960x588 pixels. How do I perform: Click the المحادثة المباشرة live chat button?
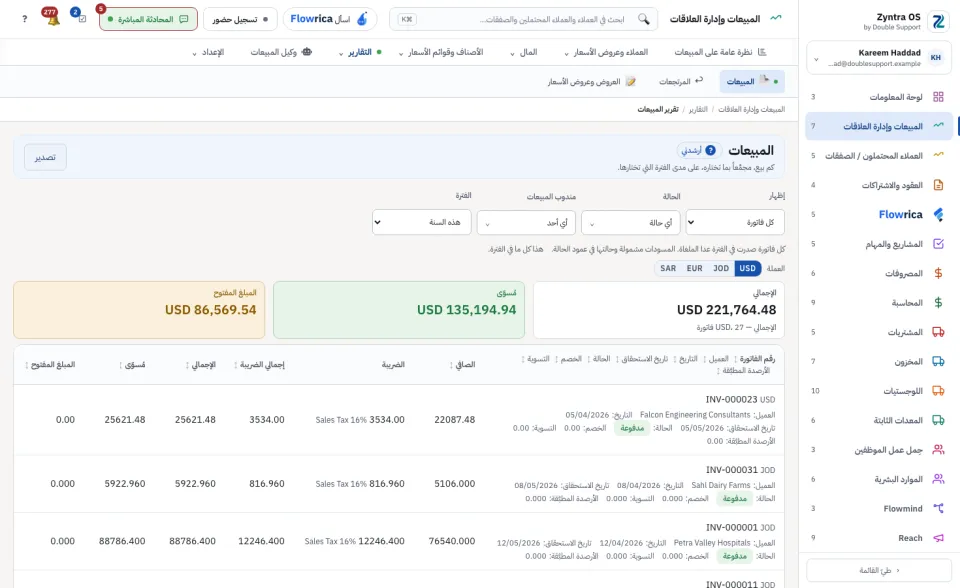(148, 19)
